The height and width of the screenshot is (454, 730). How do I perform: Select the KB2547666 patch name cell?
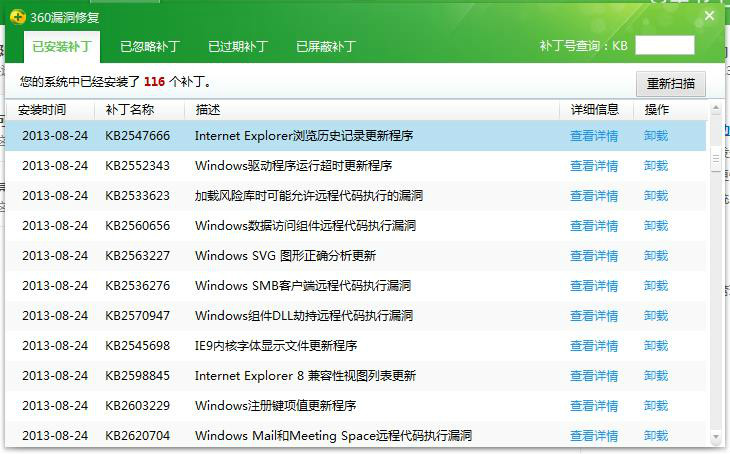pos(137,136)
